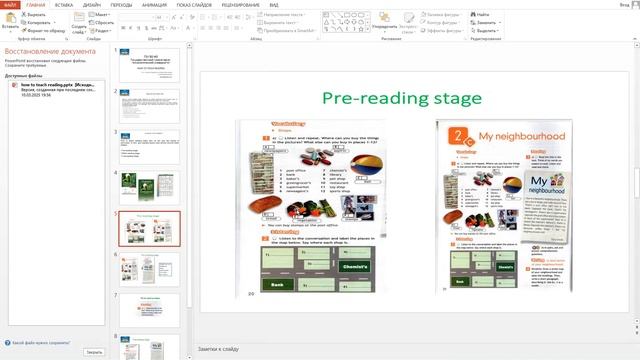Open the Раздел section dropdown
The image size is (640, 360).
100,31
